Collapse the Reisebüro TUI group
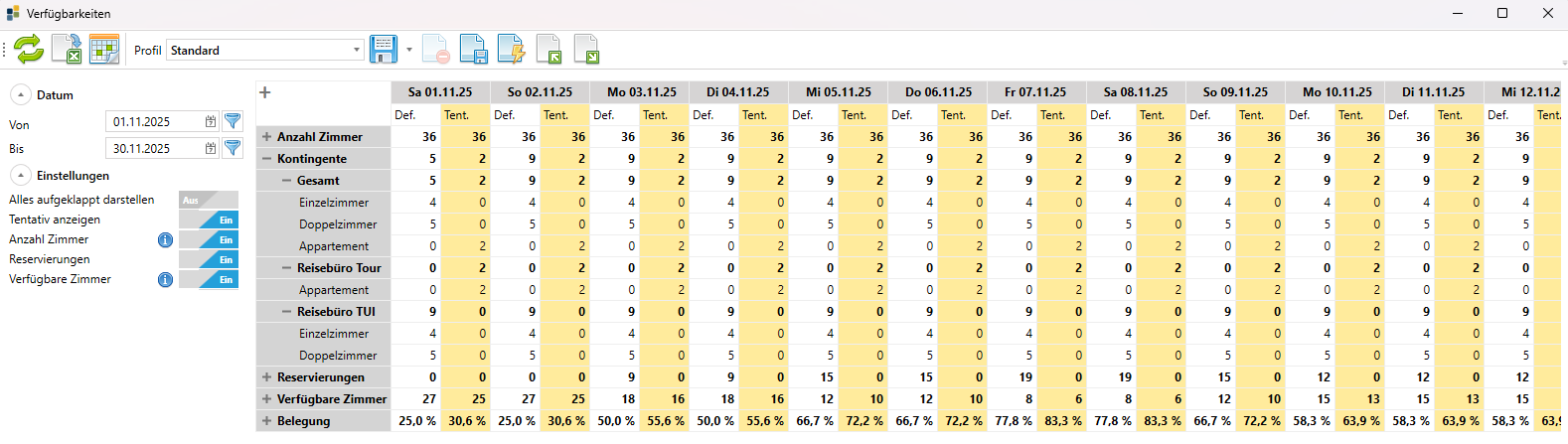This screenshot has height=444, width=1568. (287, 312)
